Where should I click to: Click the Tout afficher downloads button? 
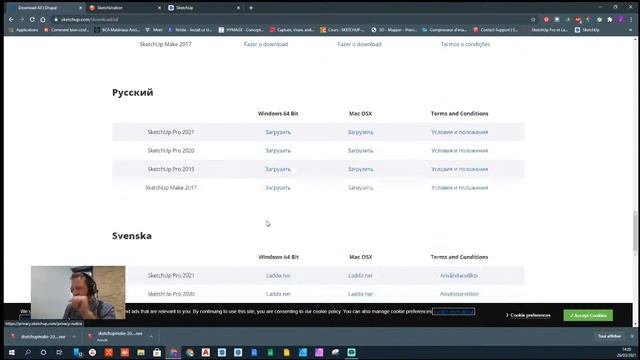(609, 336)
